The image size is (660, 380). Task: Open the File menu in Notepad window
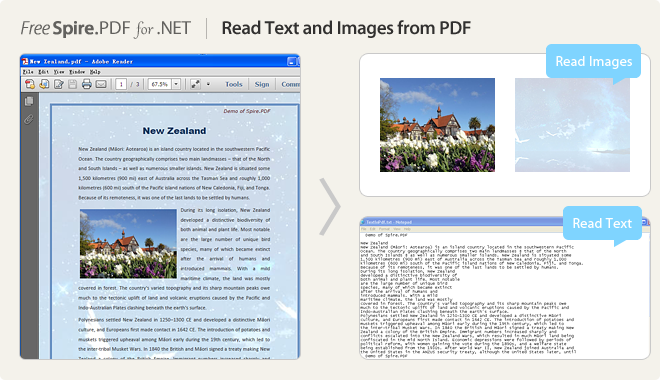pyautogui.click(x=364, y=229)
